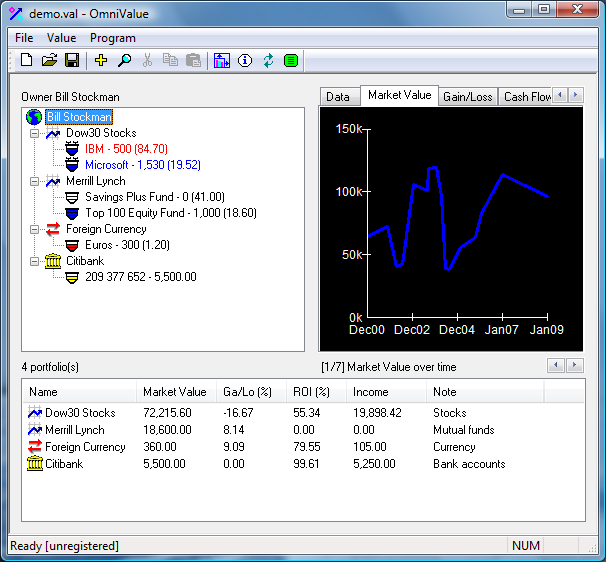Collapse the Citibank tree node
The image size is (606, 562).
pos(34,261)
